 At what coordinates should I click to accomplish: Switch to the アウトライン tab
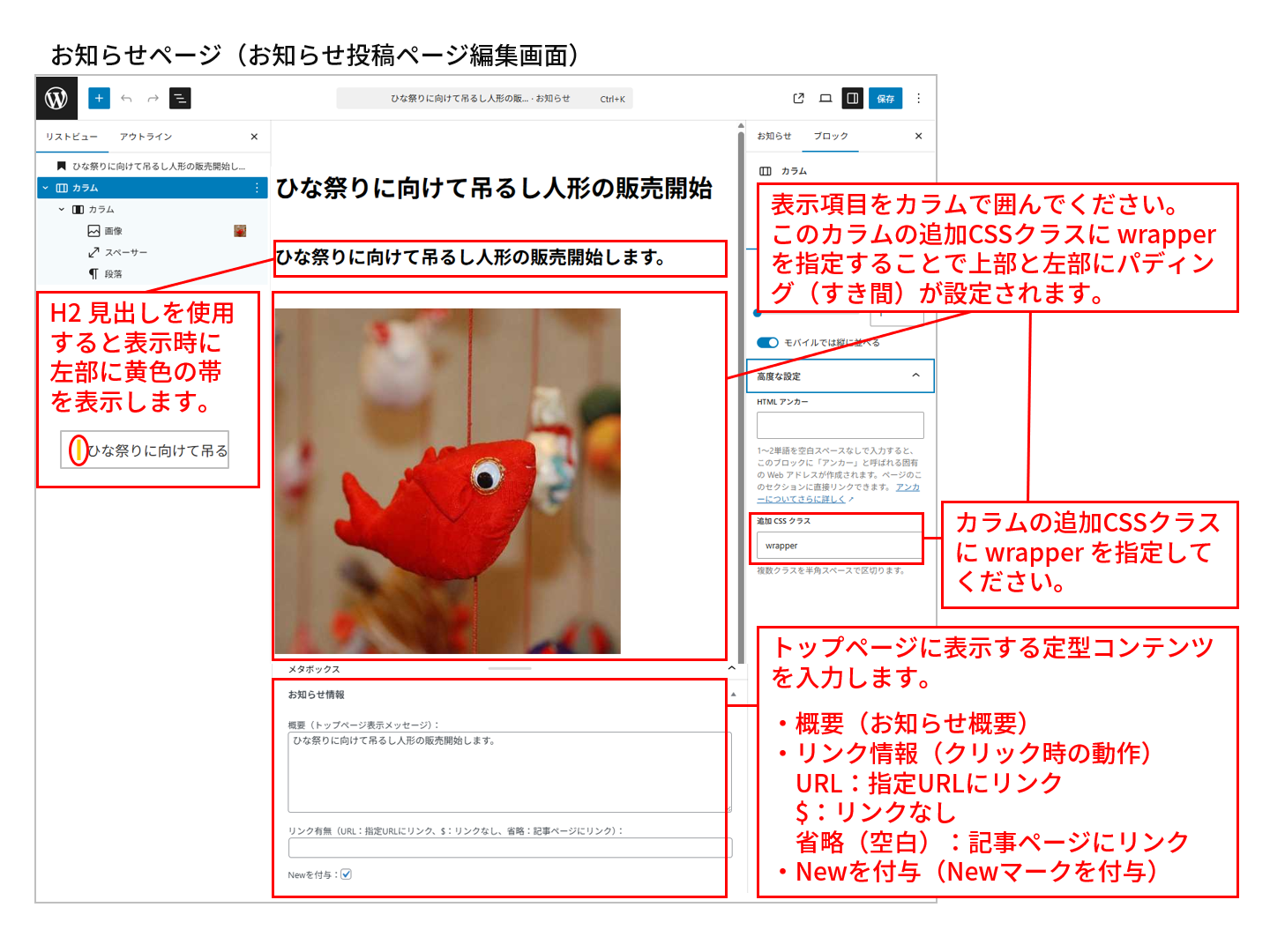click(146, 136)
